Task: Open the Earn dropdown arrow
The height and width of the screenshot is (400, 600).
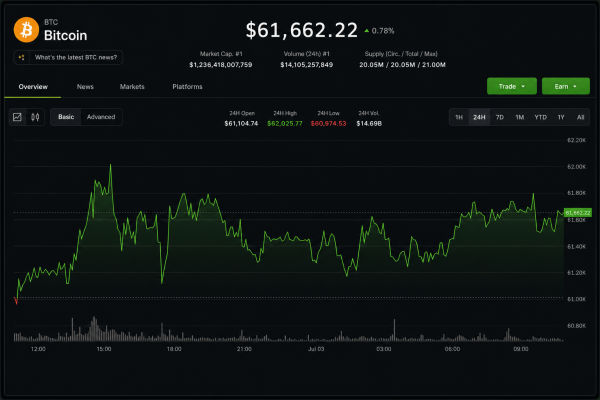Action: click(x=575, y=87)
